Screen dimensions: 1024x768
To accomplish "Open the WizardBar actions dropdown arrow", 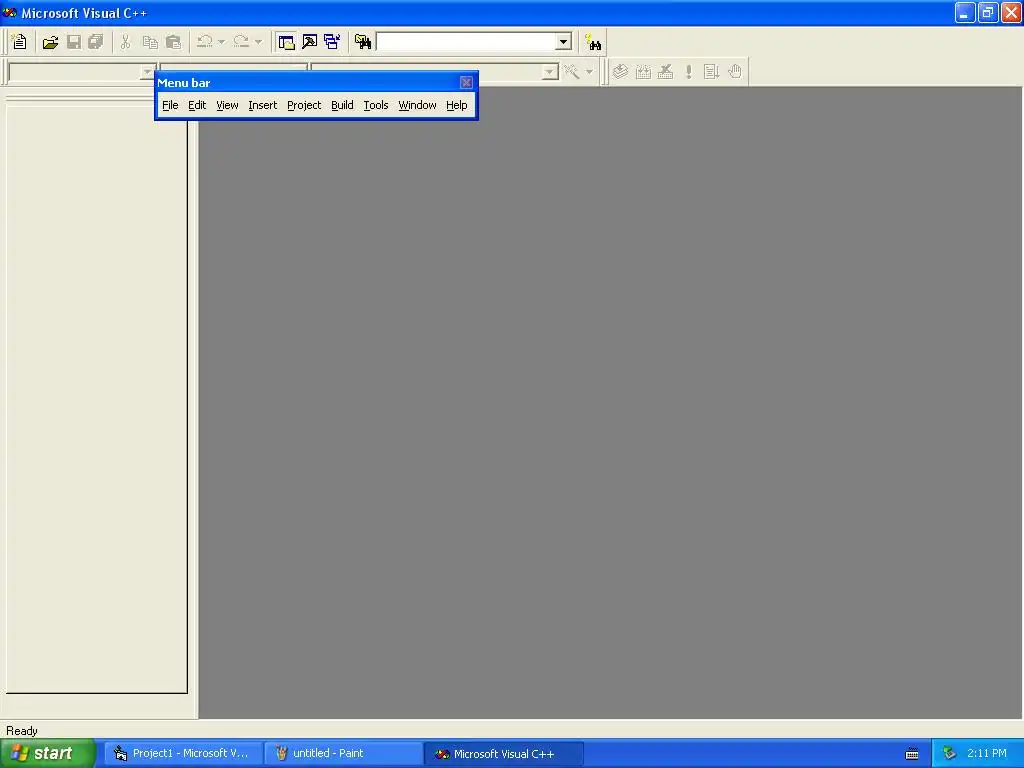I will [589, 71].
